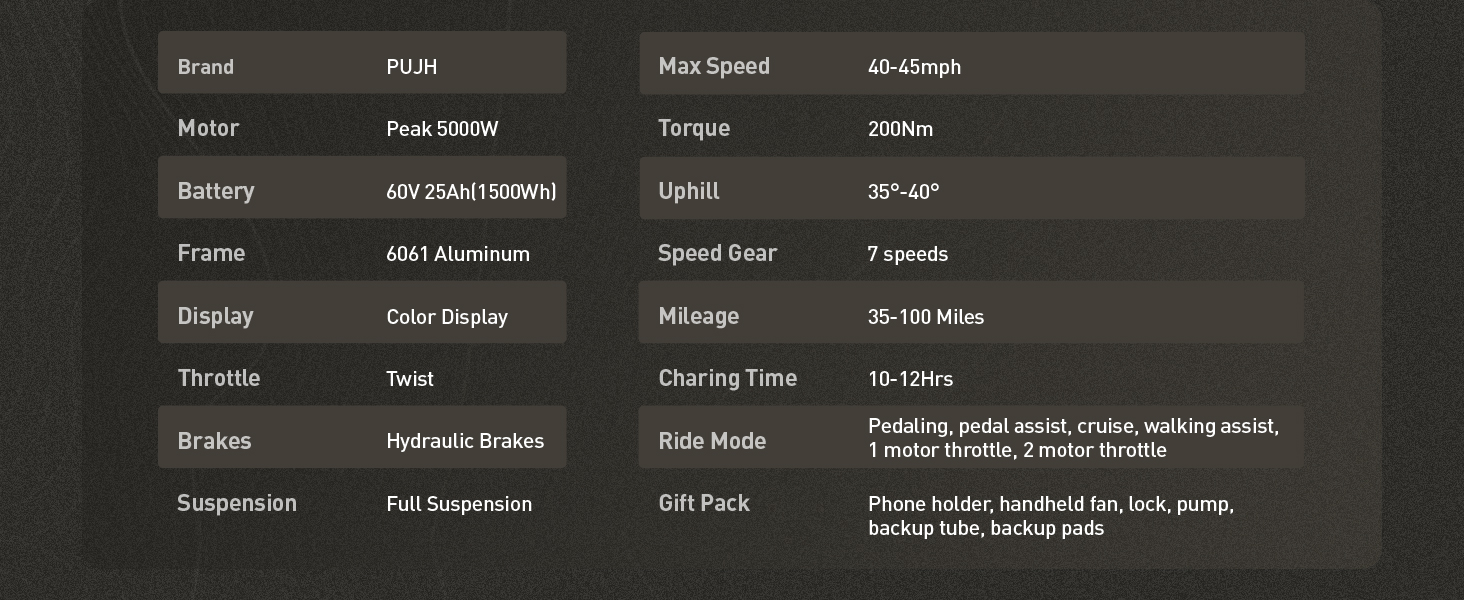Click the Full Suspension value
The height and width of the screenshot is (600, 1464).
coord(459,504)
